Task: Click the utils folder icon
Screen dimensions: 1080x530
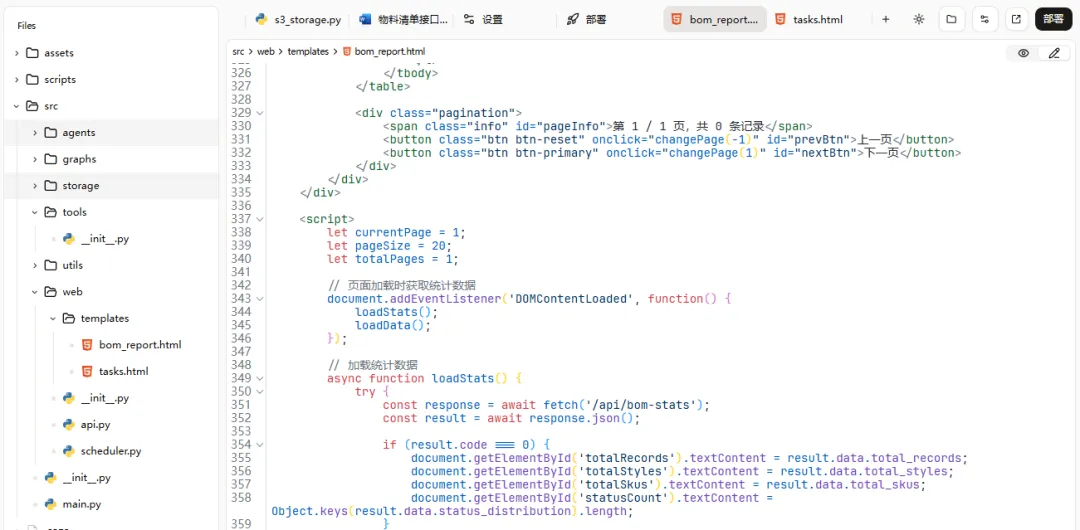Action: click(50, 265)
